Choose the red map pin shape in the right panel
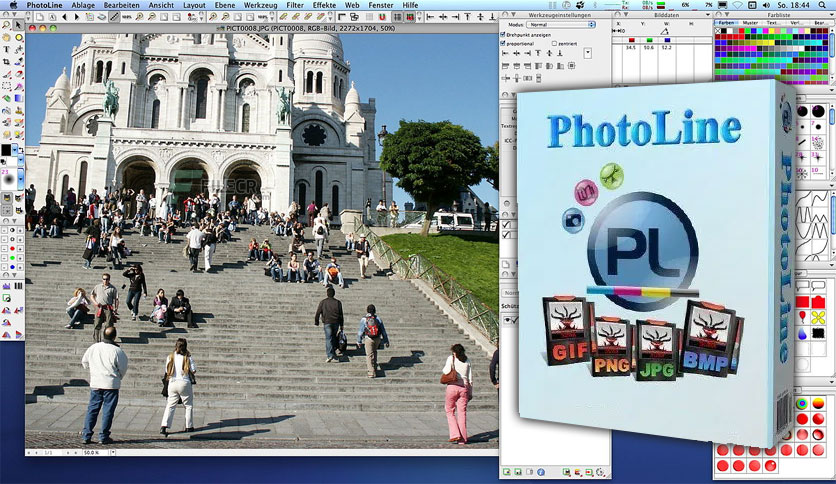This screenshot has width=836, height=484. point(802,318)
